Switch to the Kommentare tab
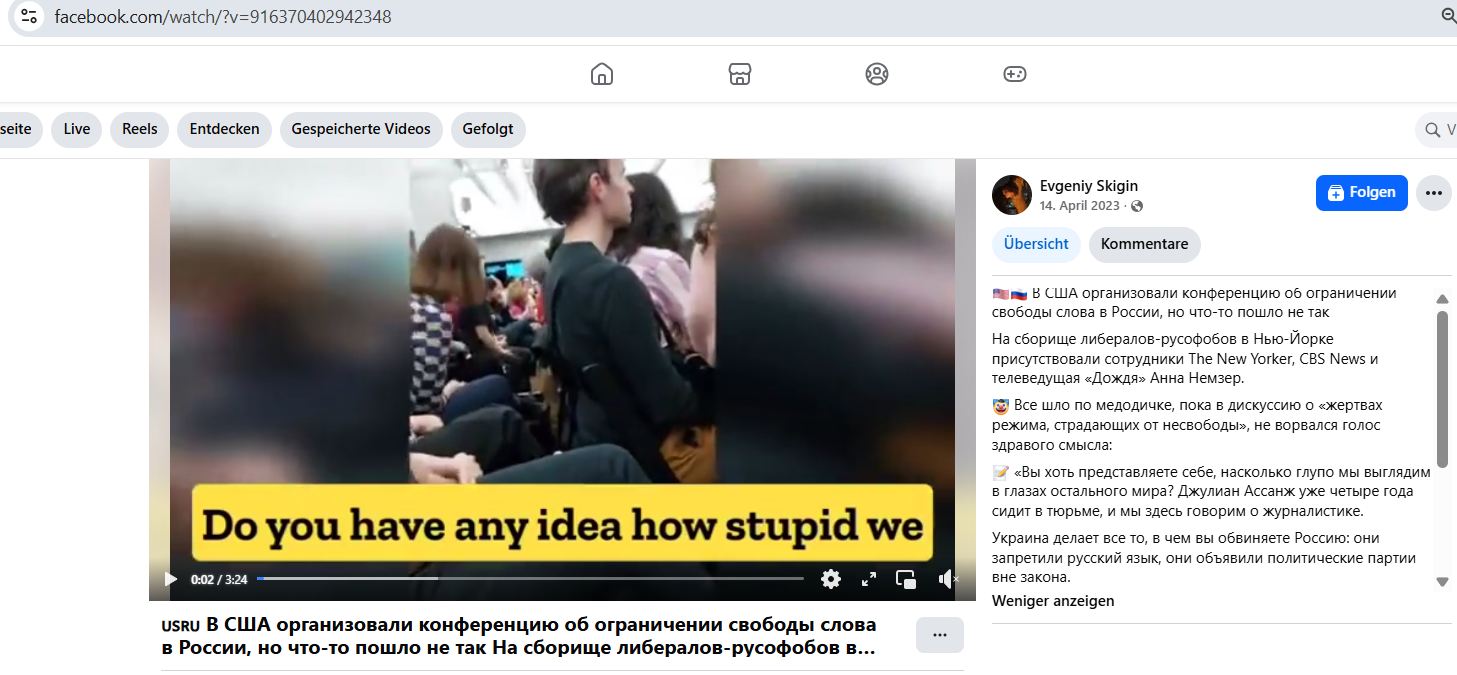 pos(1144,244)
